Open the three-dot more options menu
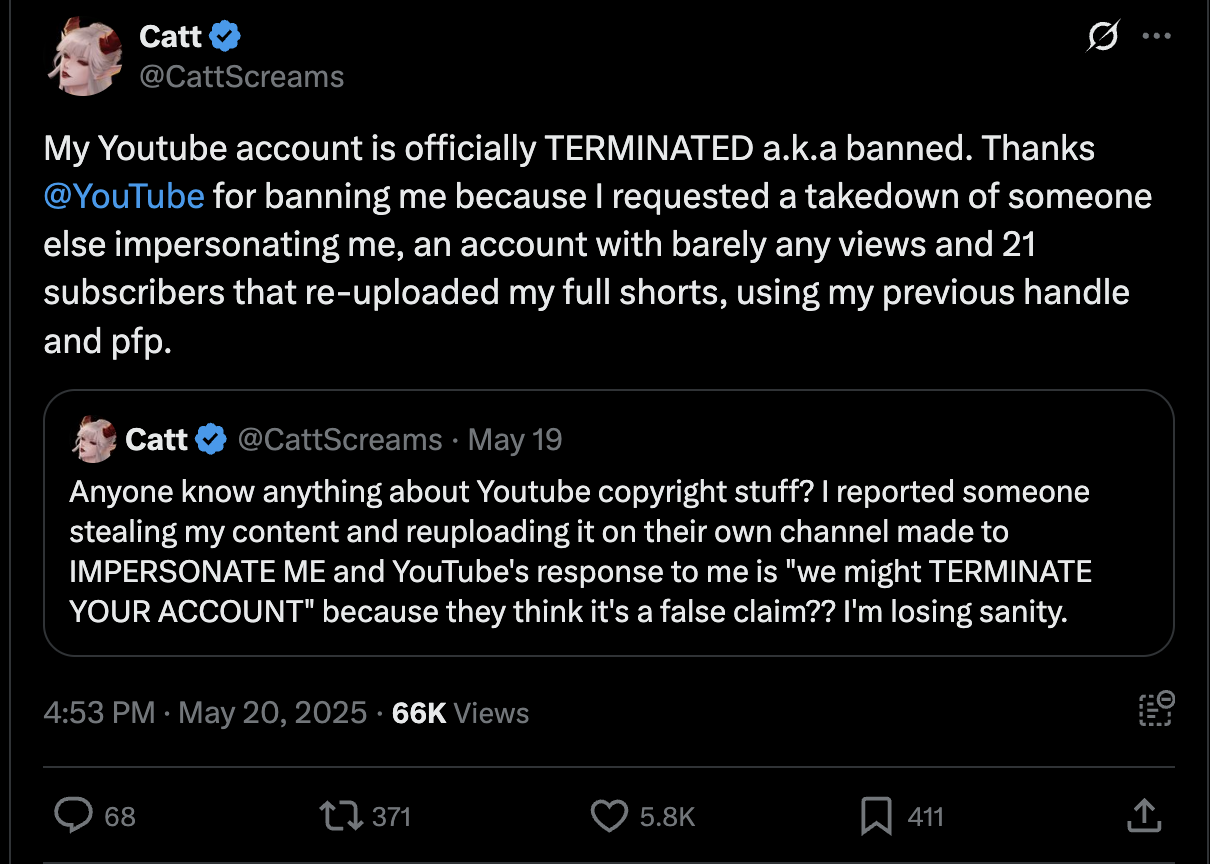 tap(1156, 38)
